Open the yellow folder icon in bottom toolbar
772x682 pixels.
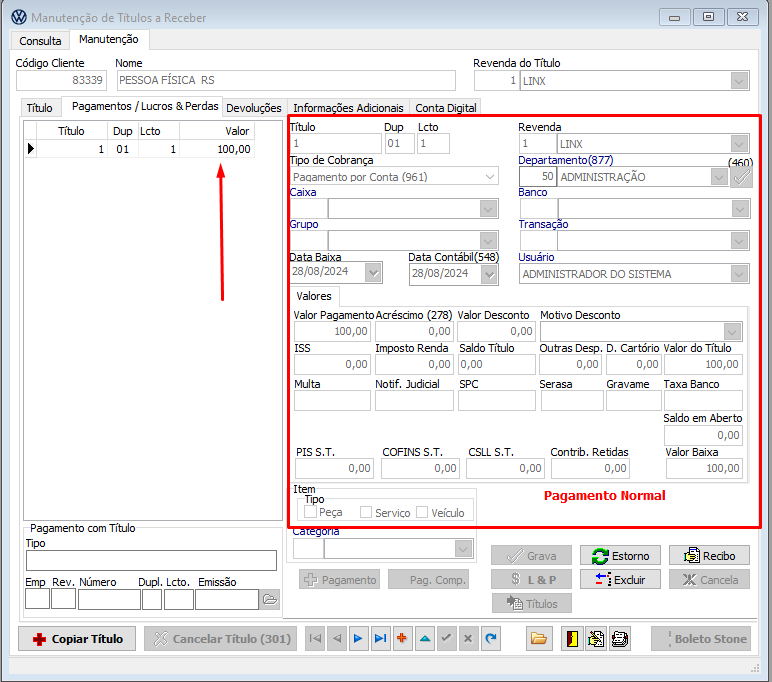coord(539,639)
